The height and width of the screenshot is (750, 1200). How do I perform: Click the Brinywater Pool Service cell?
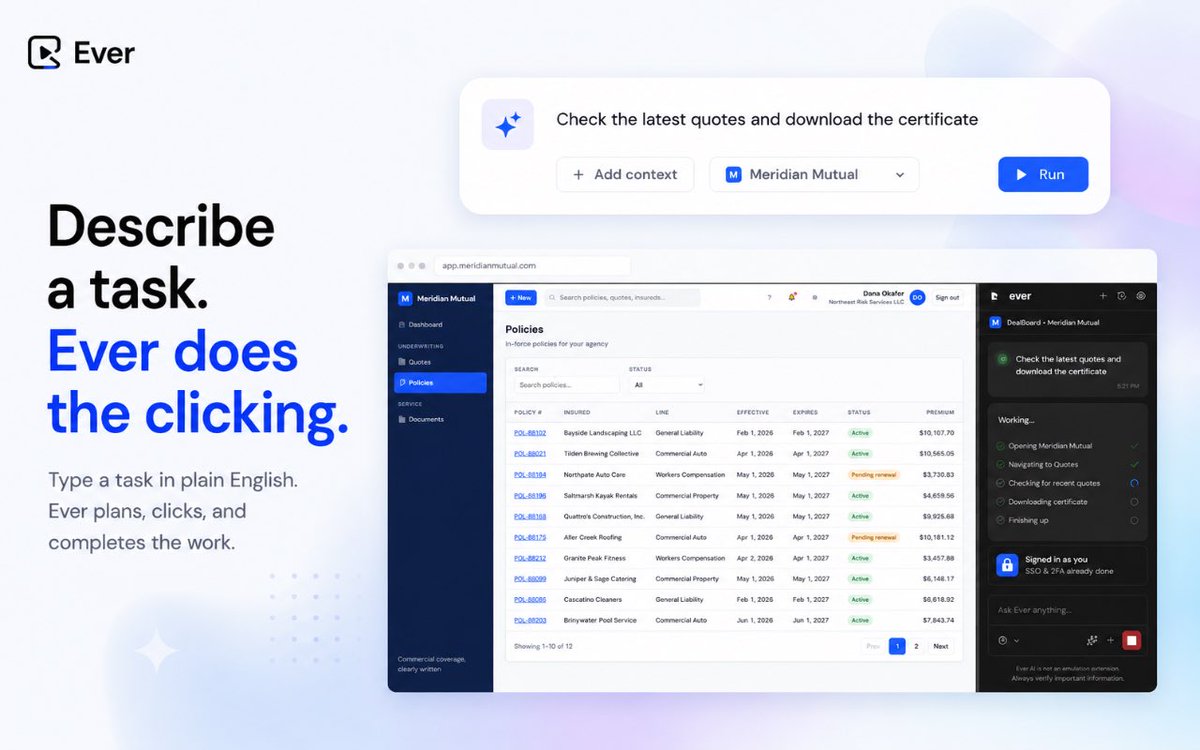click(600, 621)
